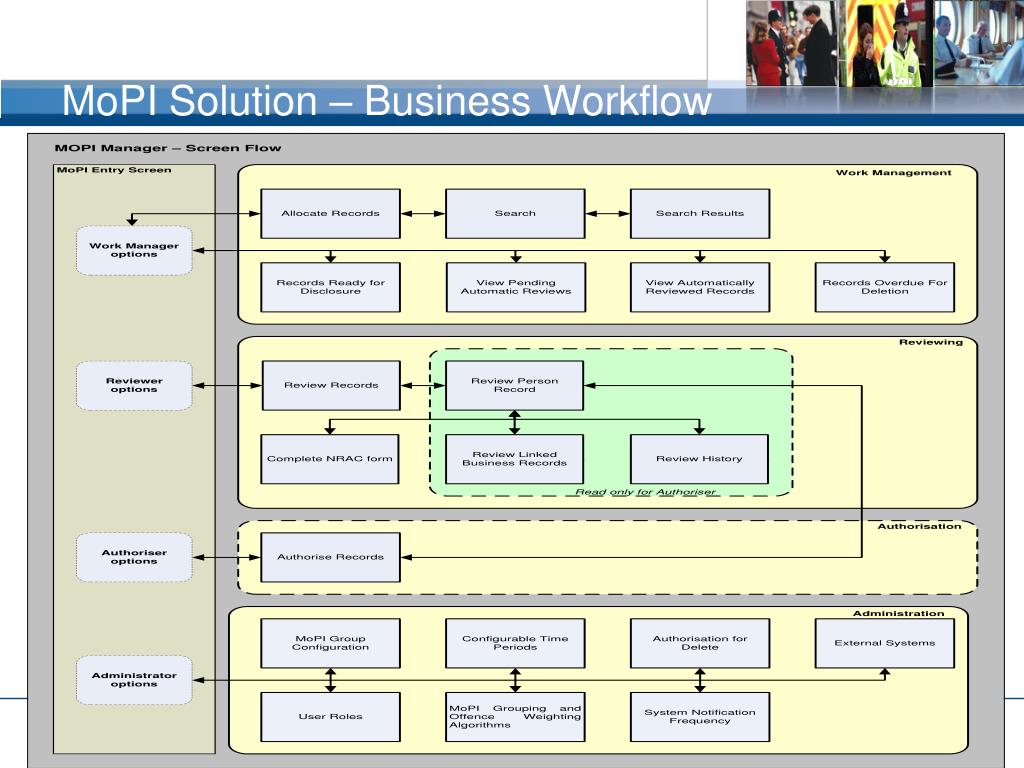Click the Review Records box
Viewport: 1024px width, 768px height.
click(x=331, y=385)
